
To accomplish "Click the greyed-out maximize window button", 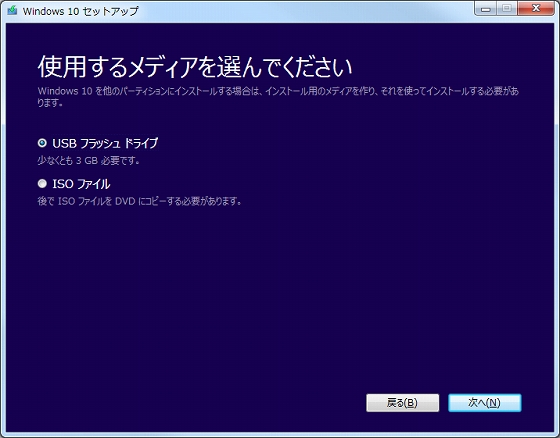I will click(x=506, y=9).
